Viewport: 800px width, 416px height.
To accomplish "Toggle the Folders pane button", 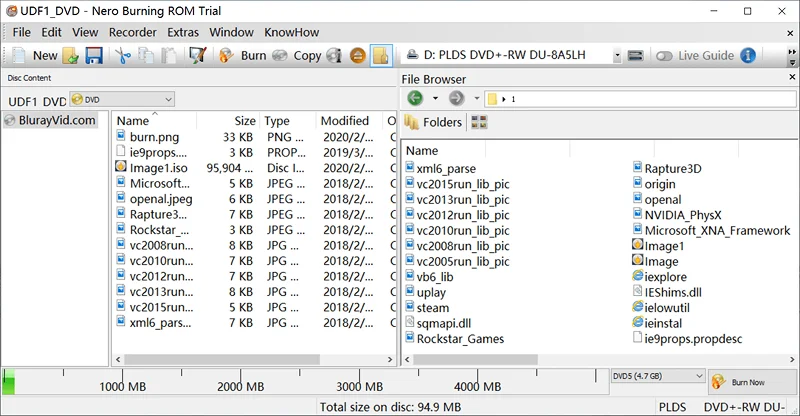I will coord(433,123).
